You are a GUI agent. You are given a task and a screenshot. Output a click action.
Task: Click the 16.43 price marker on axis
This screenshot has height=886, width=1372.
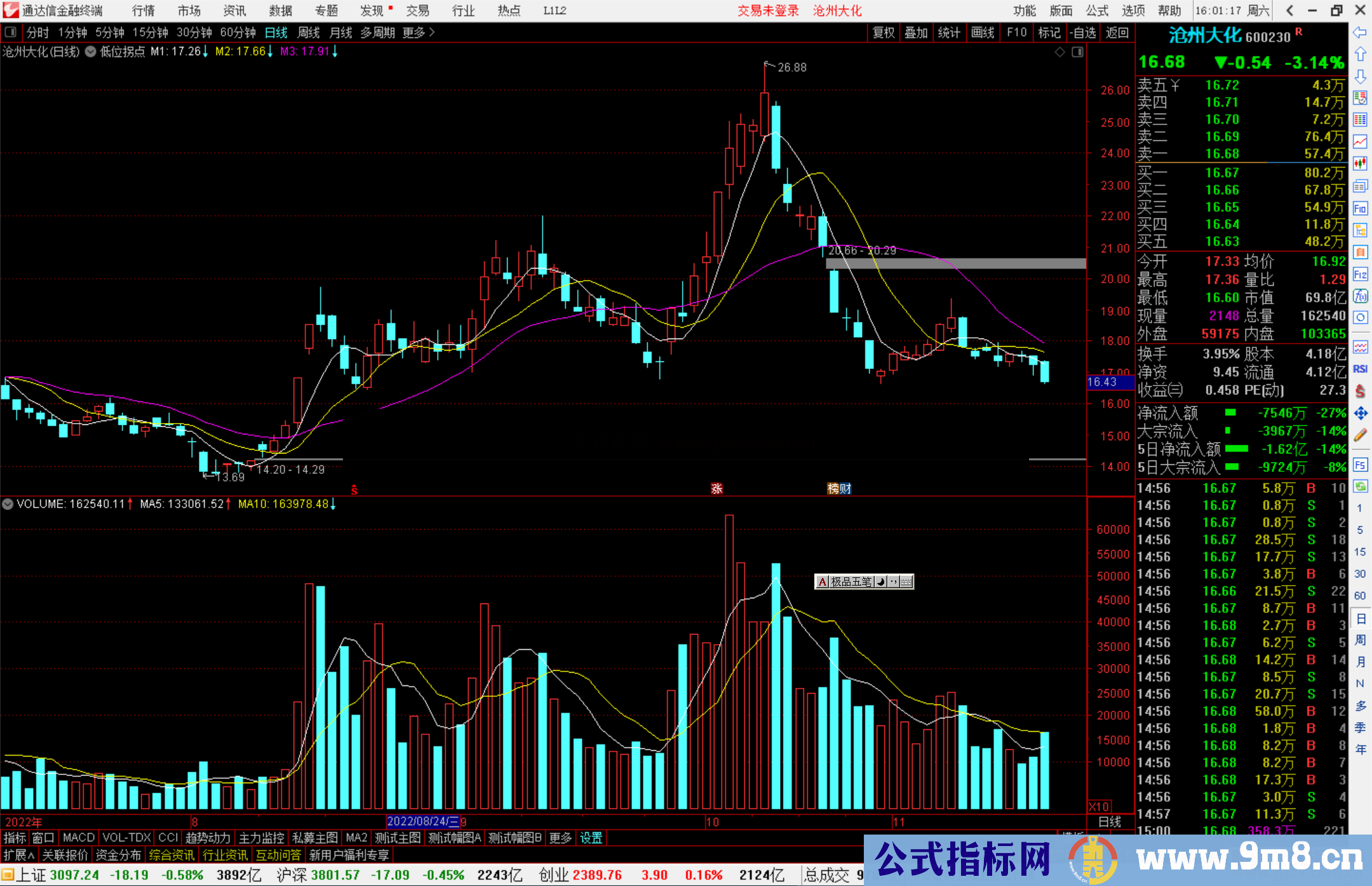[x=1110, y=382]
